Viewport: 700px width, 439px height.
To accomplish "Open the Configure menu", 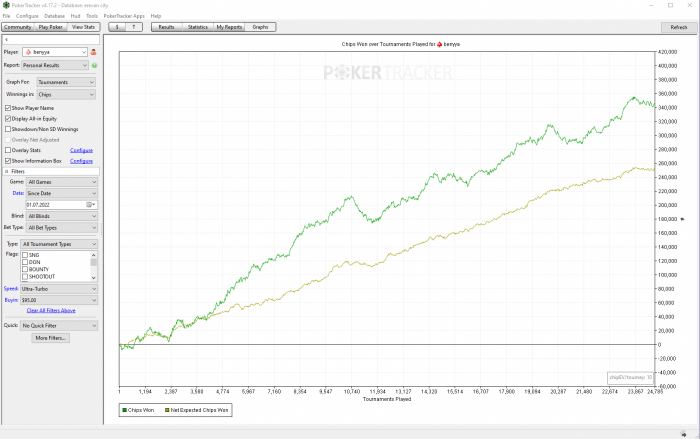I will [x=27, y=16].
